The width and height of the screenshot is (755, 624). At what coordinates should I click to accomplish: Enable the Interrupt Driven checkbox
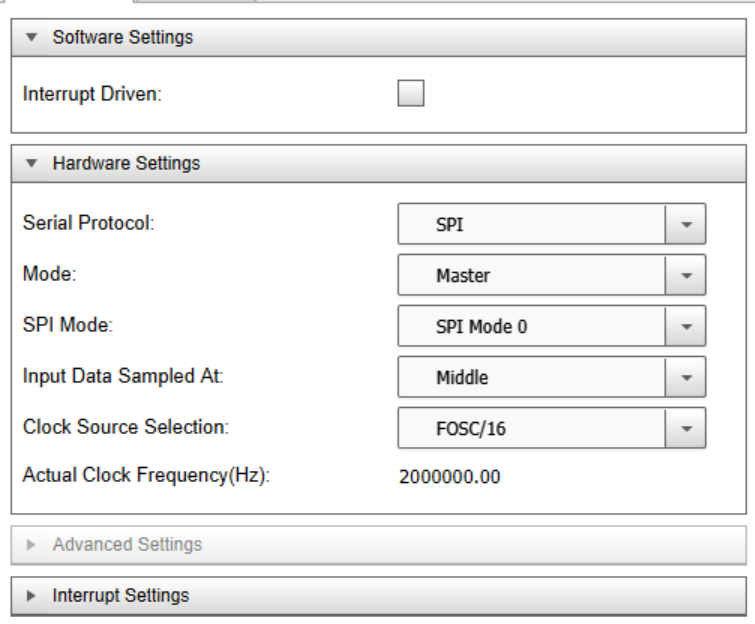click(411, 93)
